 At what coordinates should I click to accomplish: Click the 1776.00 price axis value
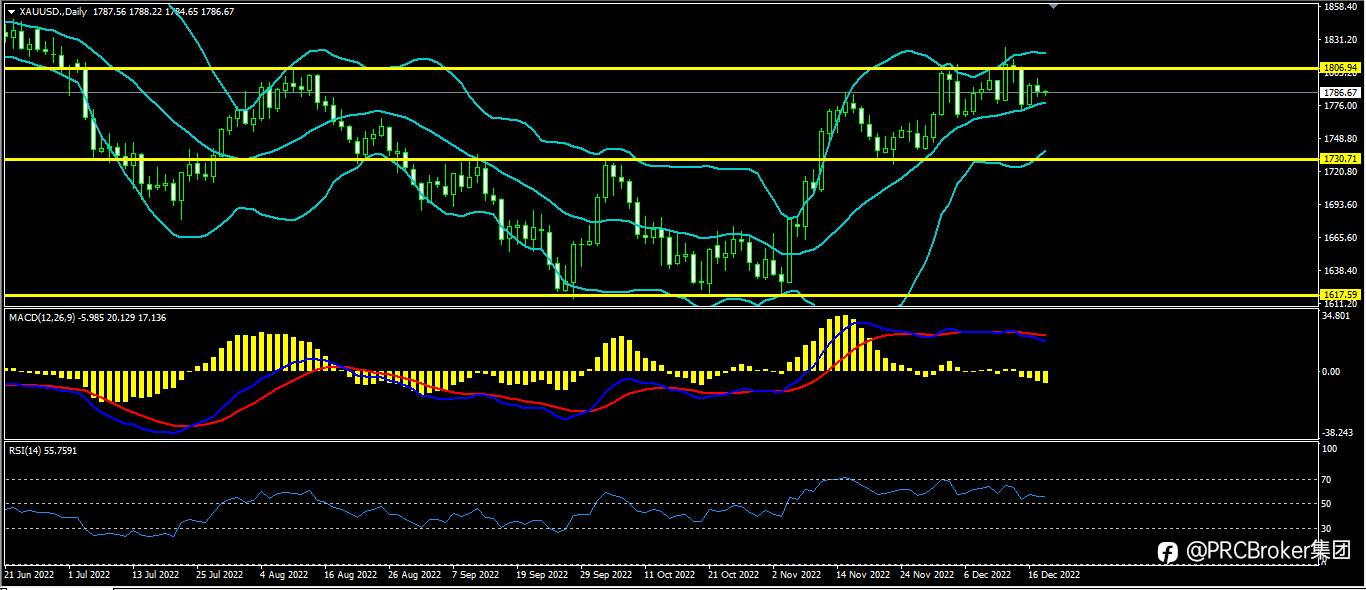tap(1338, 106)
